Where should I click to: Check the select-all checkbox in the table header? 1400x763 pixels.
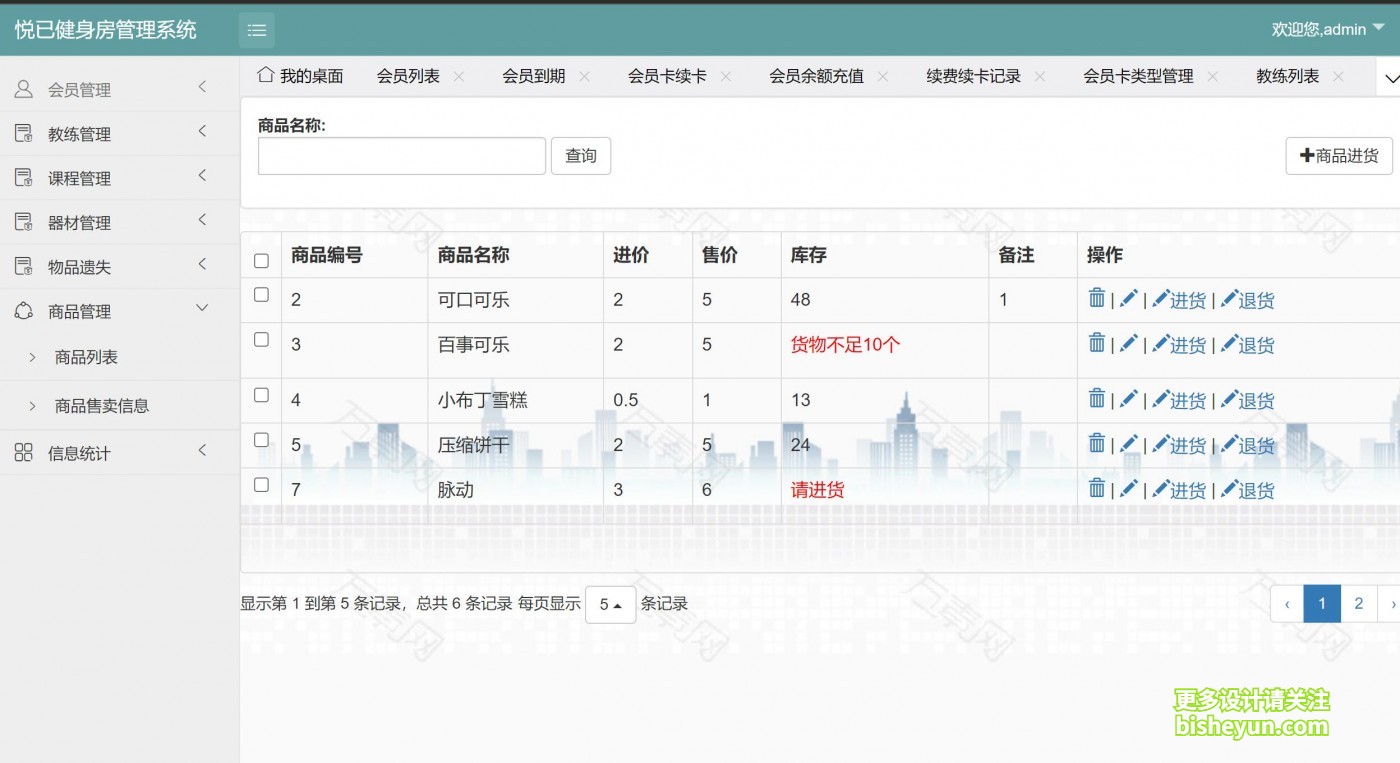point(261,259)
